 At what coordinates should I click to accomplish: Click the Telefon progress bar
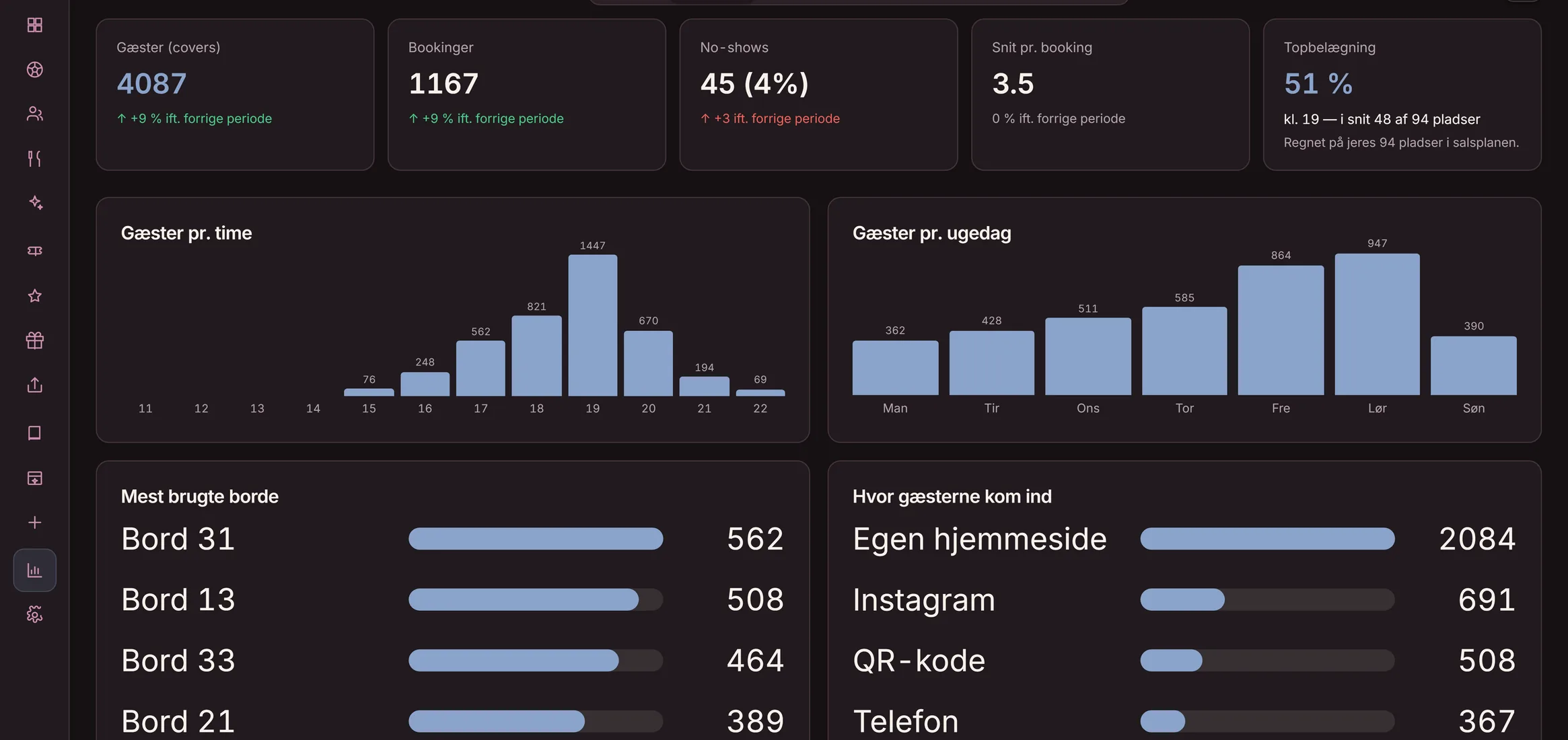tap(1267, 721)
